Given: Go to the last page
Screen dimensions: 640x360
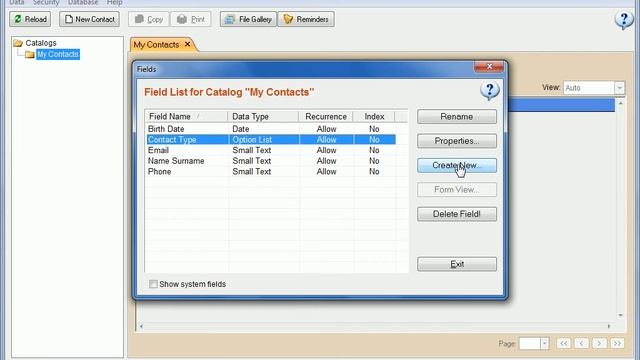Looking at the screenshot, I should click(617, 343).
